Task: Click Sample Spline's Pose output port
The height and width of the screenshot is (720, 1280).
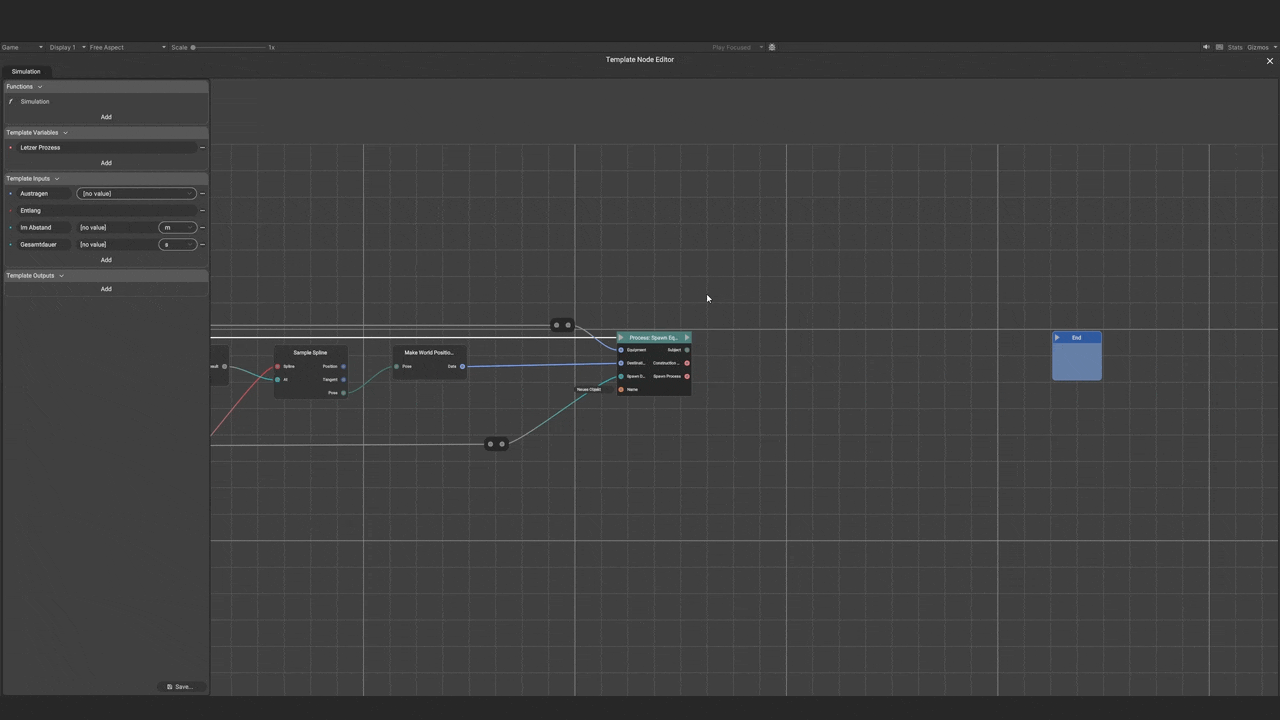Action: pyautogui.click(x=343, y=392)
